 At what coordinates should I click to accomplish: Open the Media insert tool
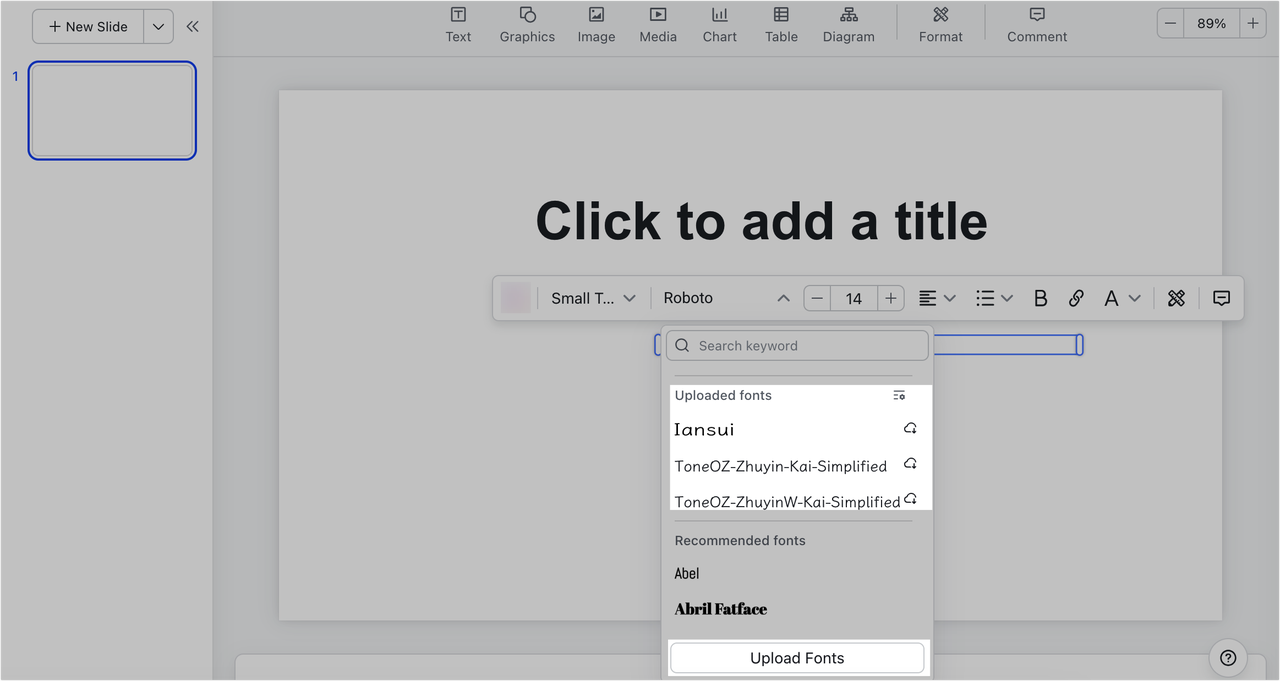coord(658,25)
